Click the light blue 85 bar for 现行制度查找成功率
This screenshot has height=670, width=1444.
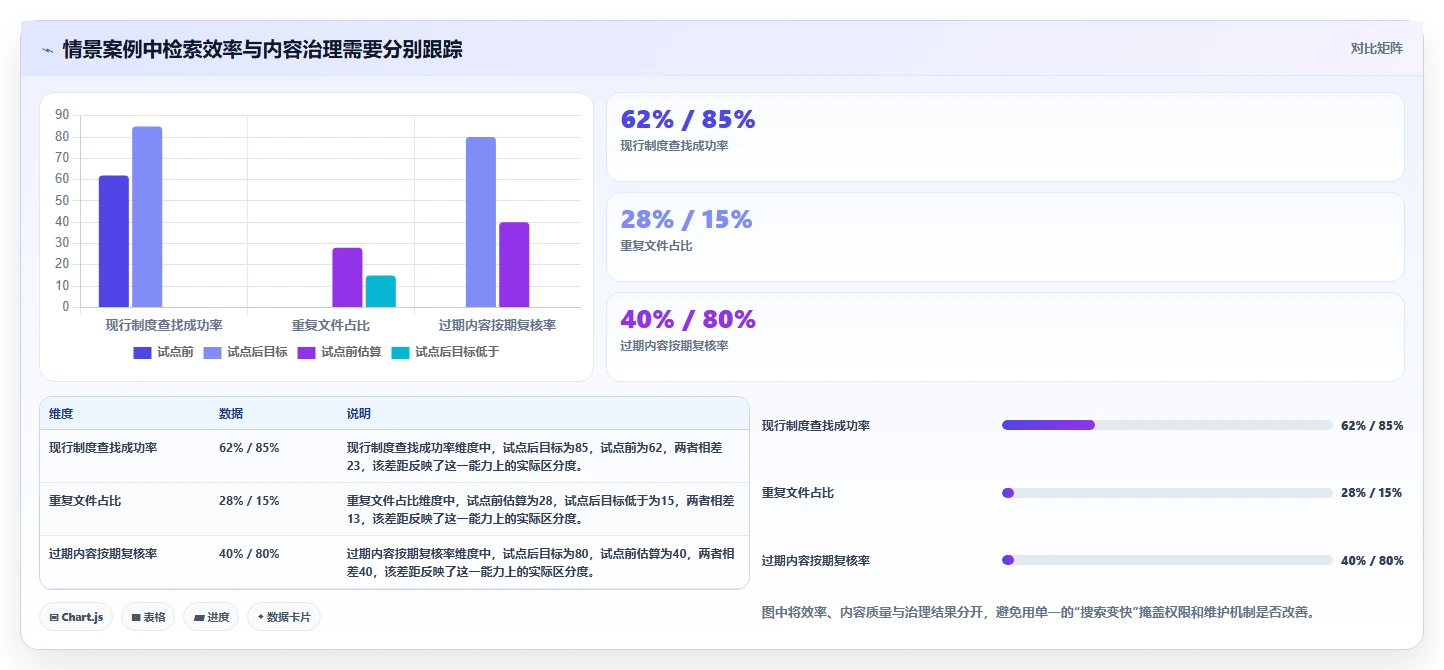click(147, 217)
